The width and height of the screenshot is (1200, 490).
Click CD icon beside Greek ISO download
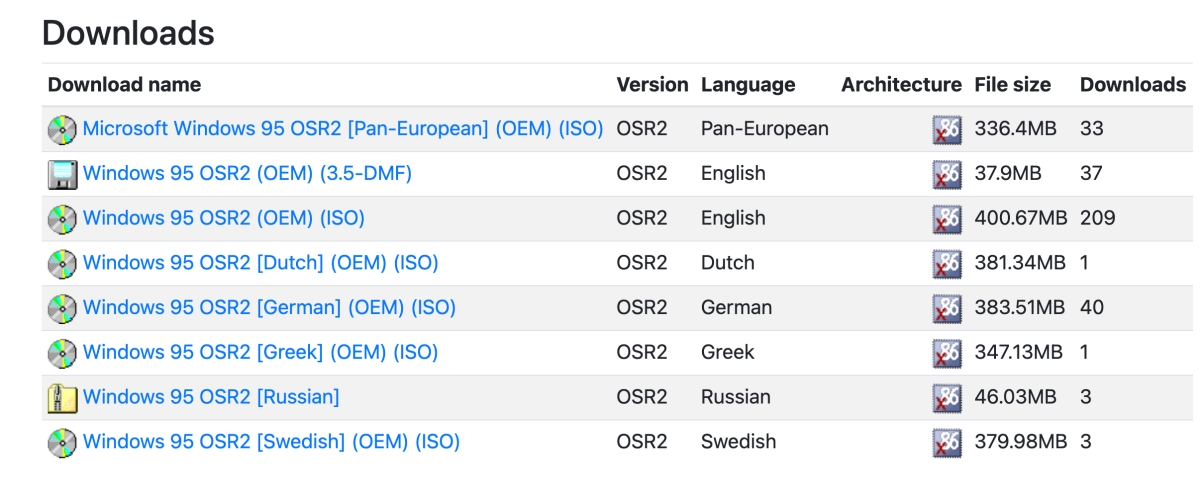pos(62,353)
